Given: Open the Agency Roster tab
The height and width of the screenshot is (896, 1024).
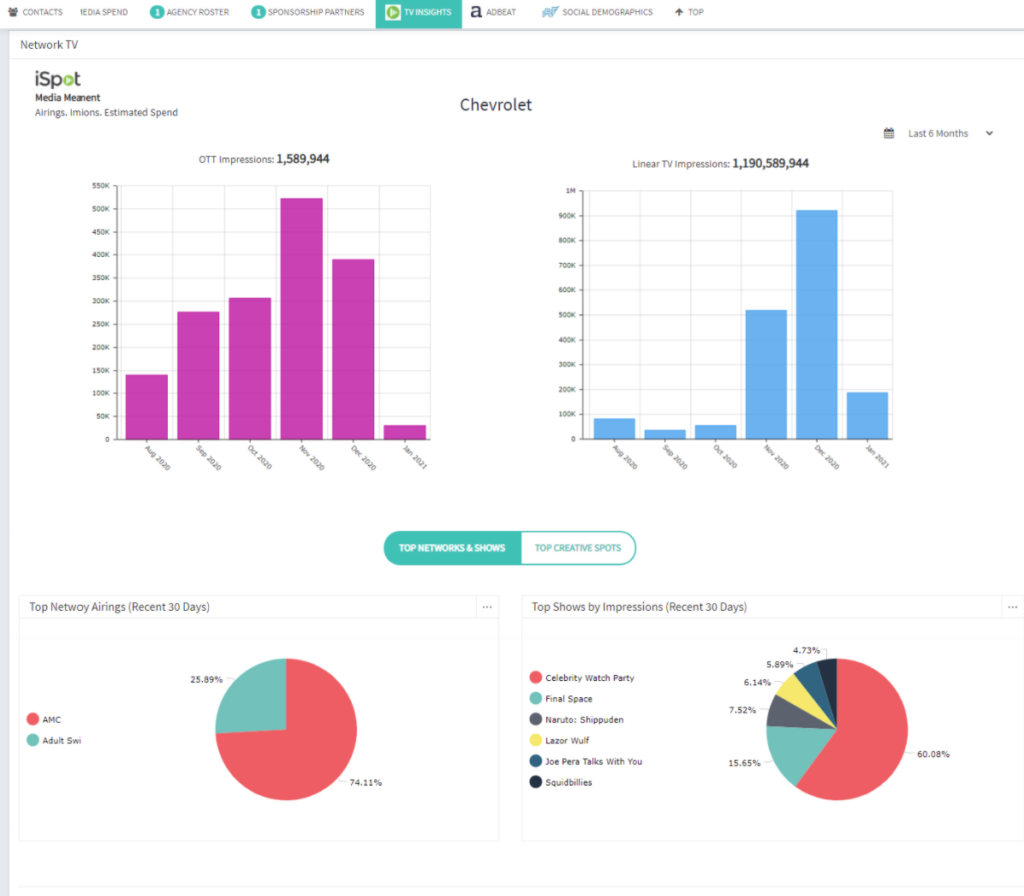Looking at the screenshot, I should 189,12.
